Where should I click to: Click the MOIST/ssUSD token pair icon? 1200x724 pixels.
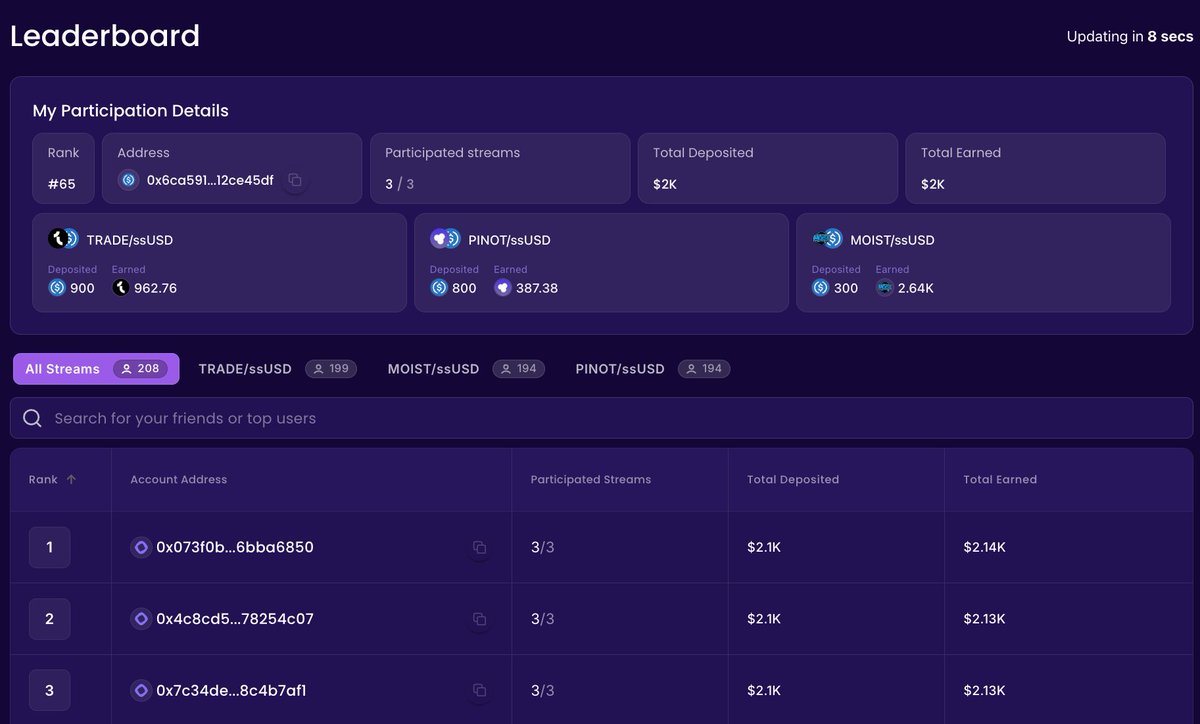pos(828,239)
